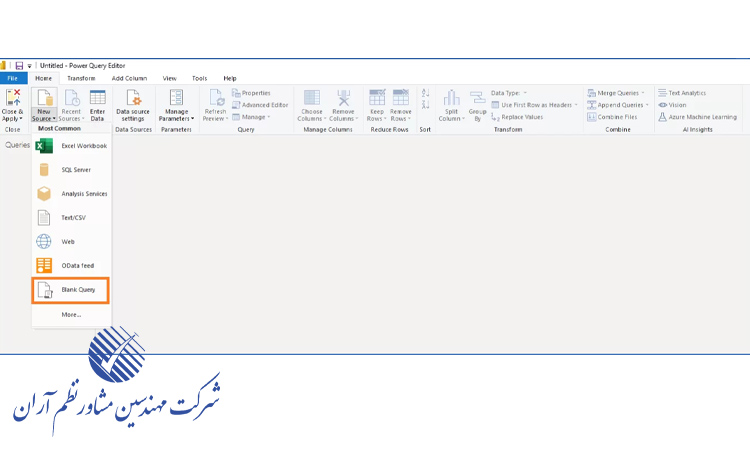Click the Close & Apply icon
Image resolution: width=750 pixels, height=450 pixels.
coord(13,97)
